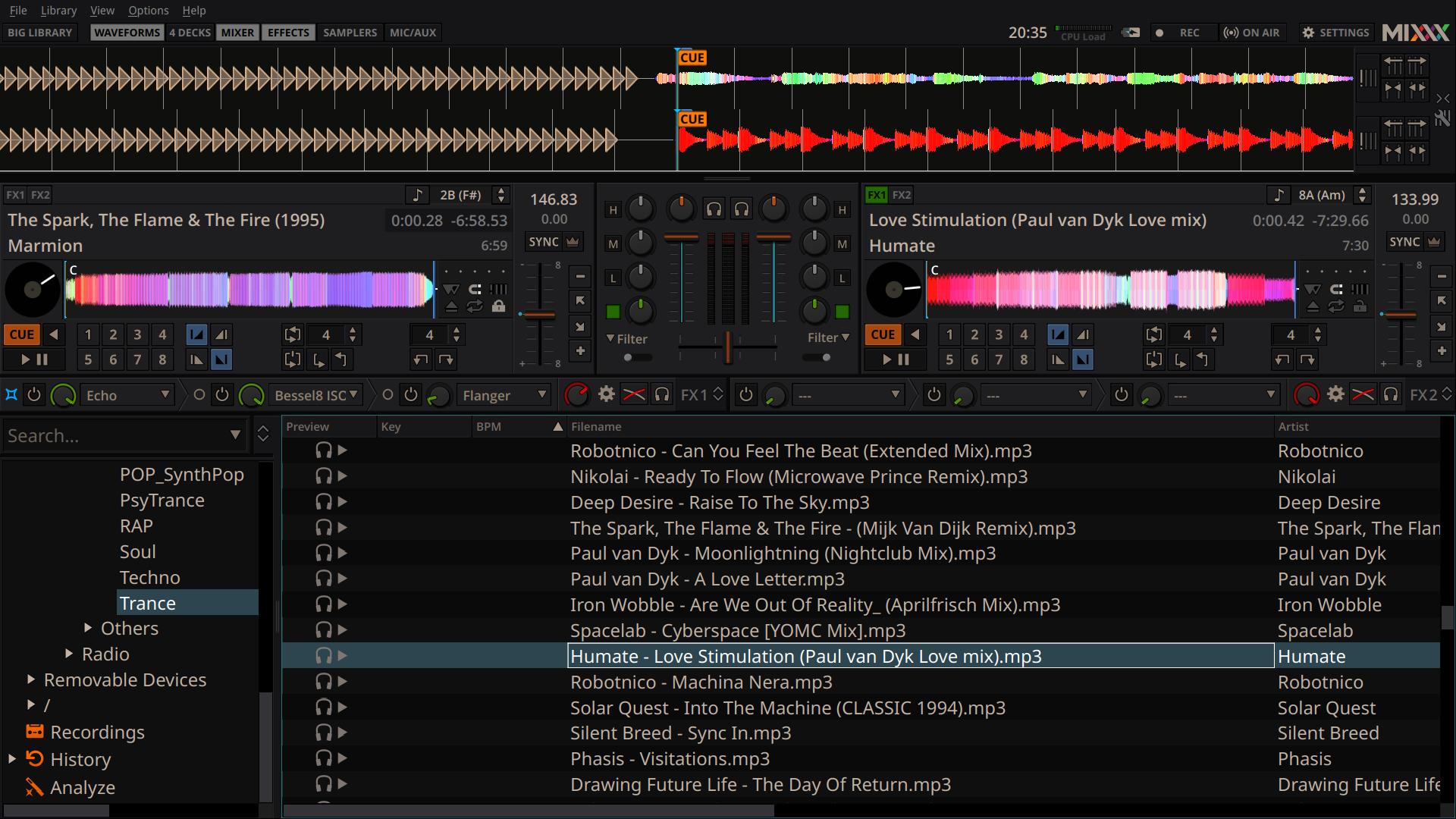Play or pause deck 2
The image size is (1456, 819).
pos(896,359)
